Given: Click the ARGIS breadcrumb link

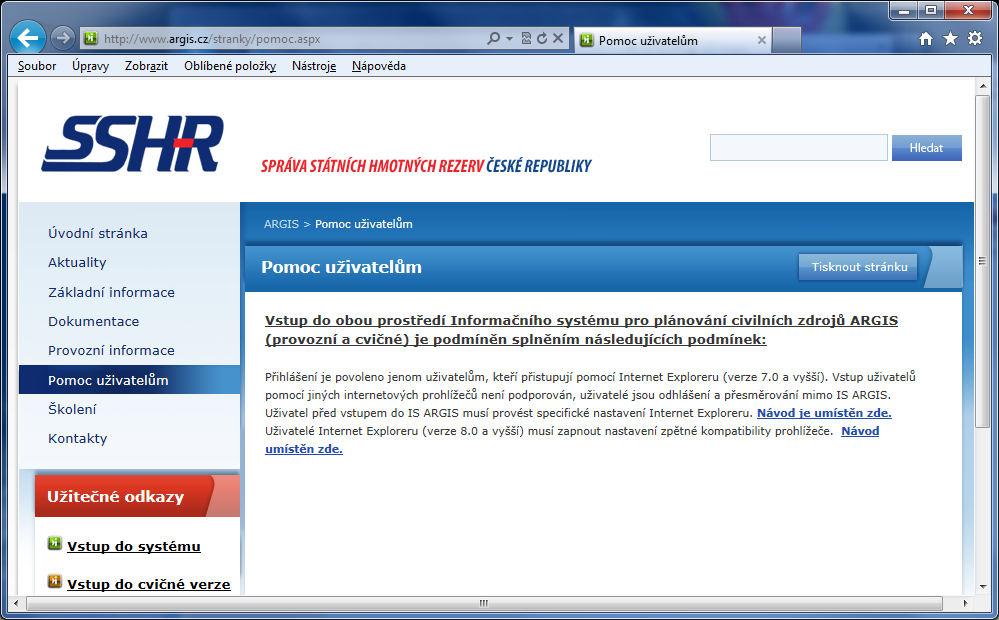Looking at the screenshot, I should (281, 224).
